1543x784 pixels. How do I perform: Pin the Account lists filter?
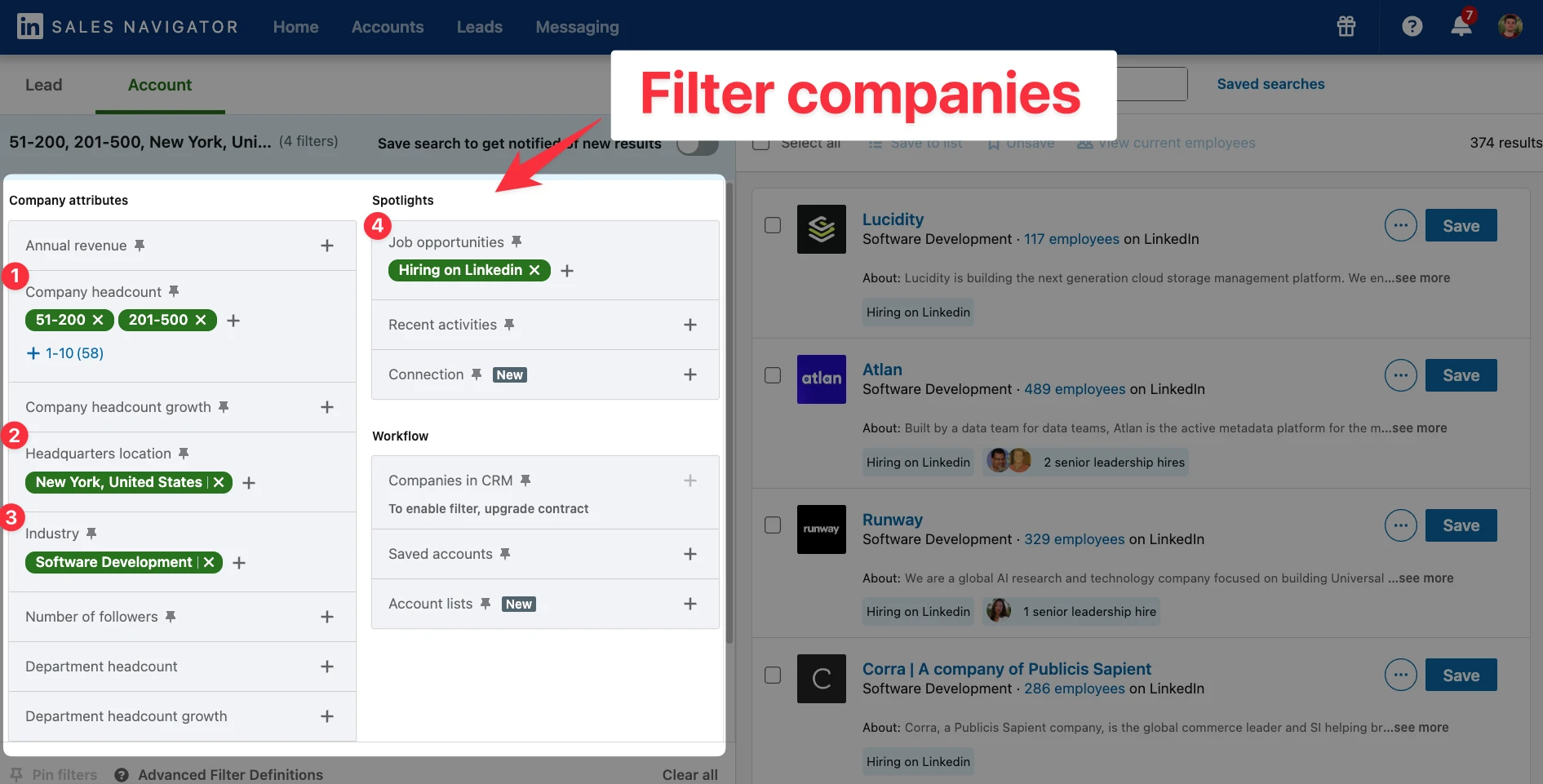[486, 604]
